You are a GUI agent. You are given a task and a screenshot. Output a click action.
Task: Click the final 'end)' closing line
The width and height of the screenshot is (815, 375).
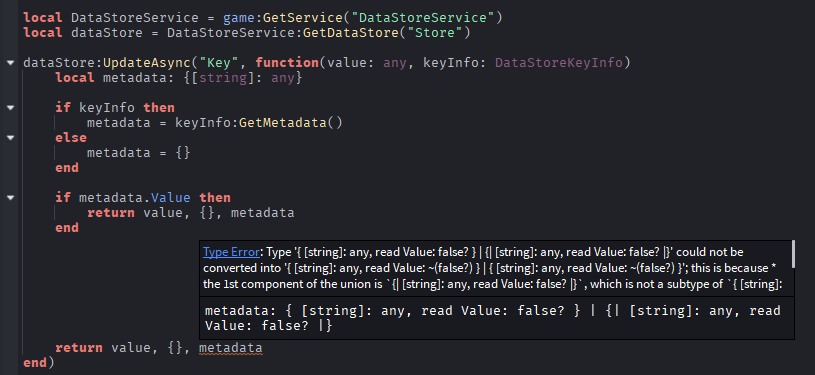(x=38, y=363)
